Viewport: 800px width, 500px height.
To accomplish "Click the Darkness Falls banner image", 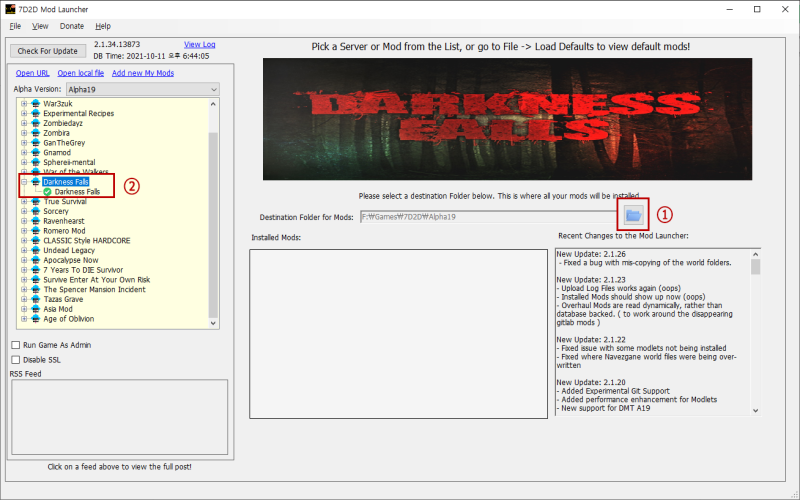I will [x=507, y=119].
